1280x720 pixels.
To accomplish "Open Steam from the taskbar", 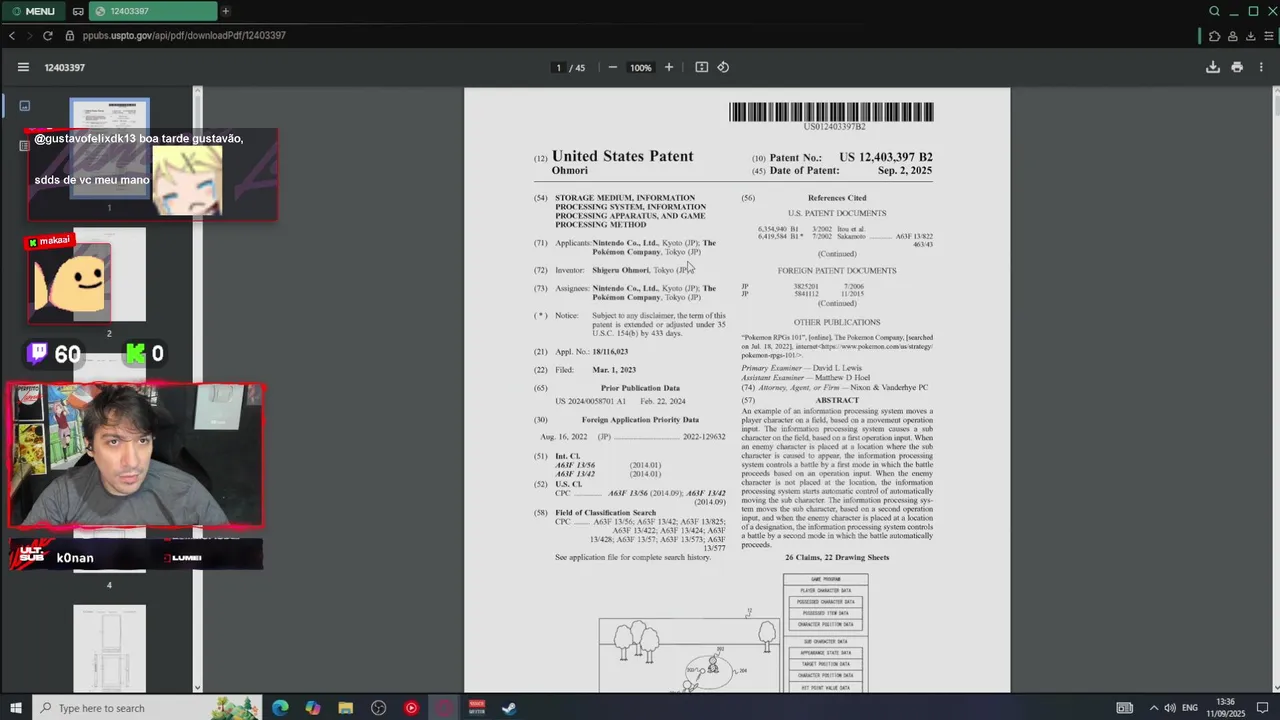I will (x=509, y=708).
